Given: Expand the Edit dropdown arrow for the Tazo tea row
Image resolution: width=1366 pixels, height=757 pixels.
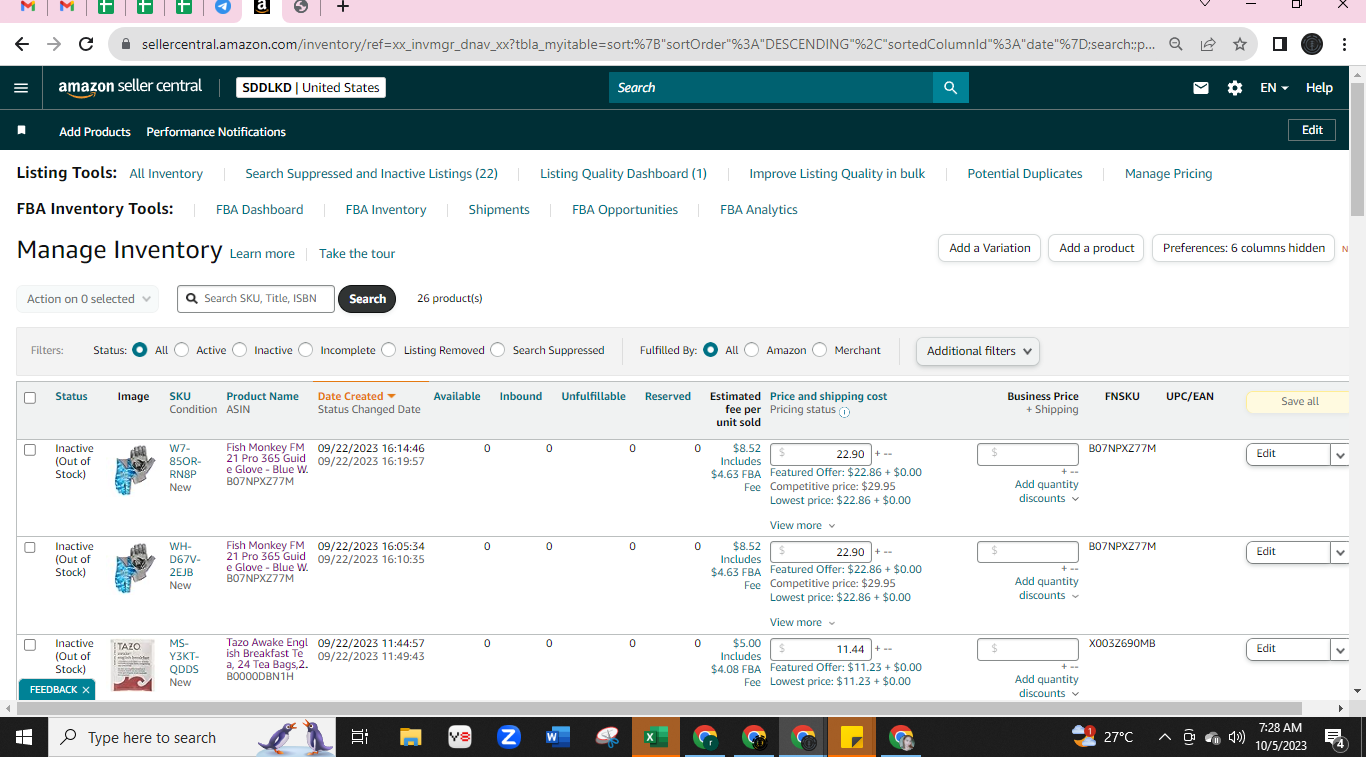Looking at the screenshot, I should click(1340, 649).
